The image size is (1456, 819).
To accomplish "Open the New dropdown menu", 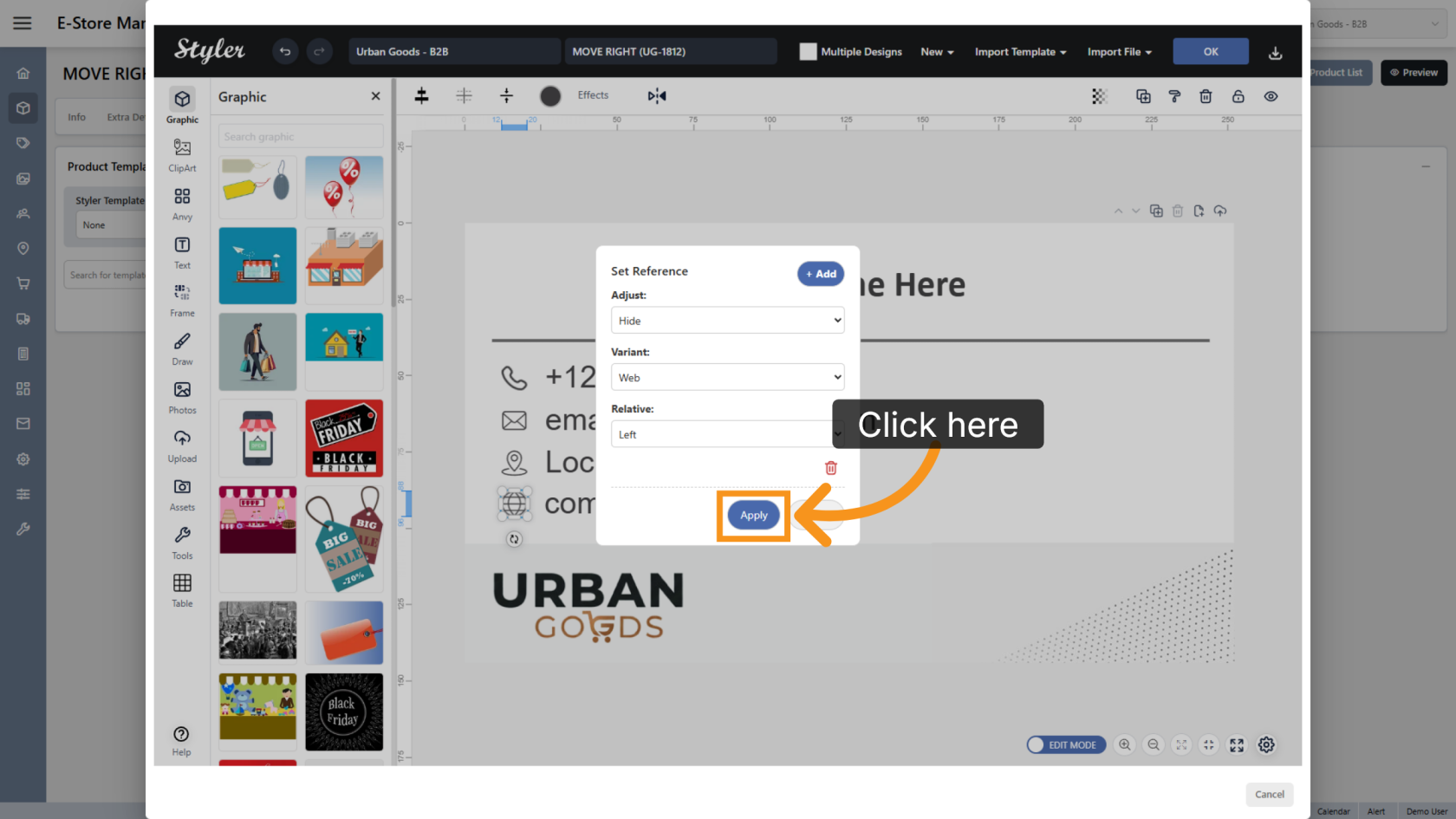I will click(x=937, y=52).
